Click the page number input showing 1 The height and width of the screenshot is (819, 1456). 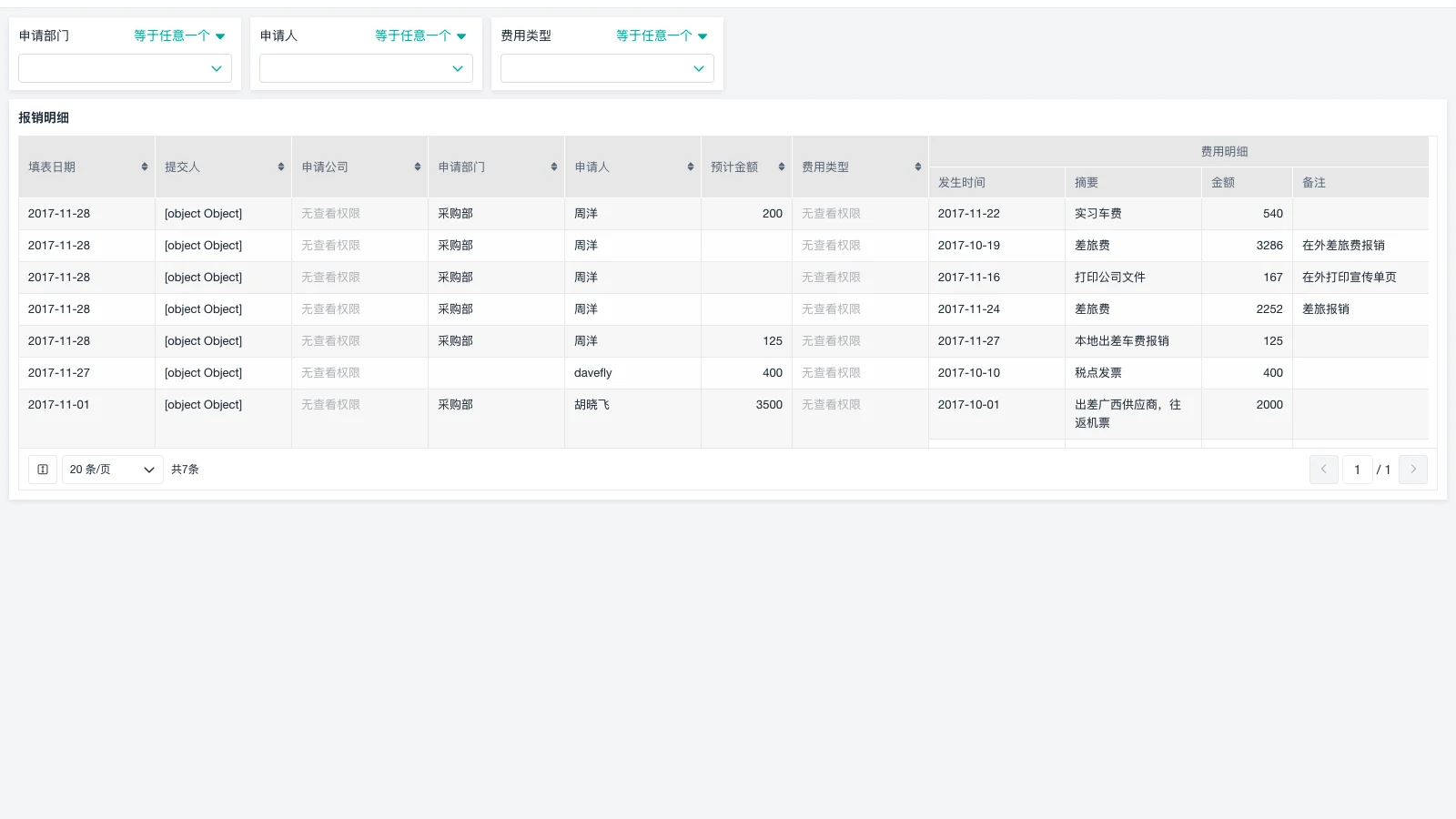click(1357, 469)
